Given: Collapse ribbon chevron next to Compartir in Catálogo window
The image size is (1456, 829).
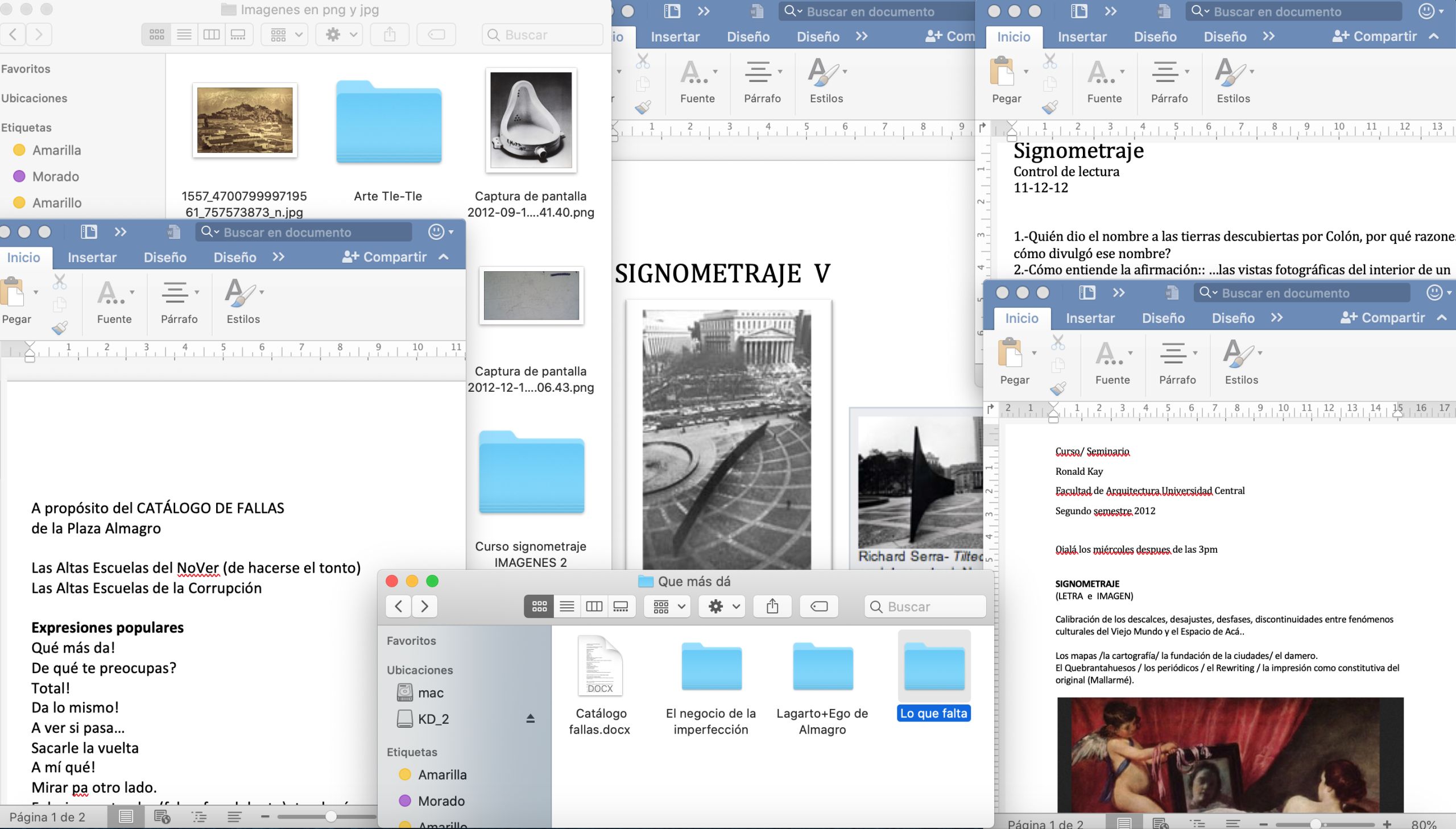Looking at the screenshot, I should click(444, 258).
